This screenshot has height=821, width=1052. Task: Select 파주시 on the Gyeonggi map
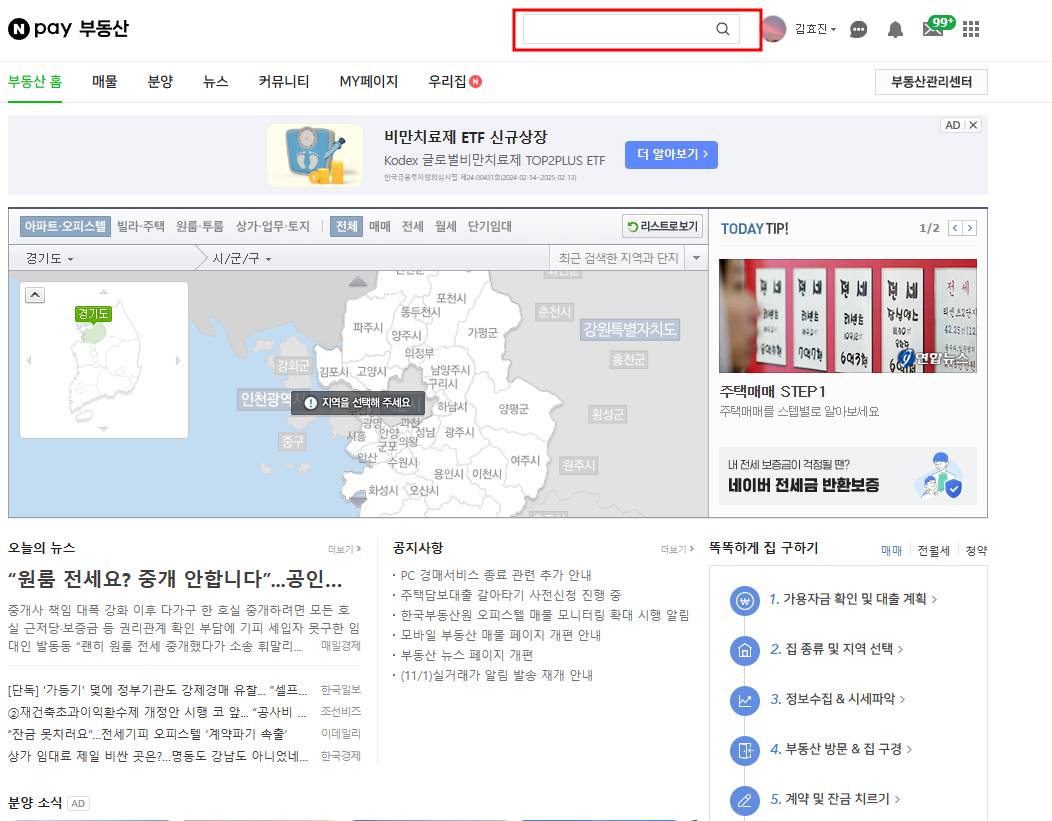pyautogui.click(x=368, y=327)
